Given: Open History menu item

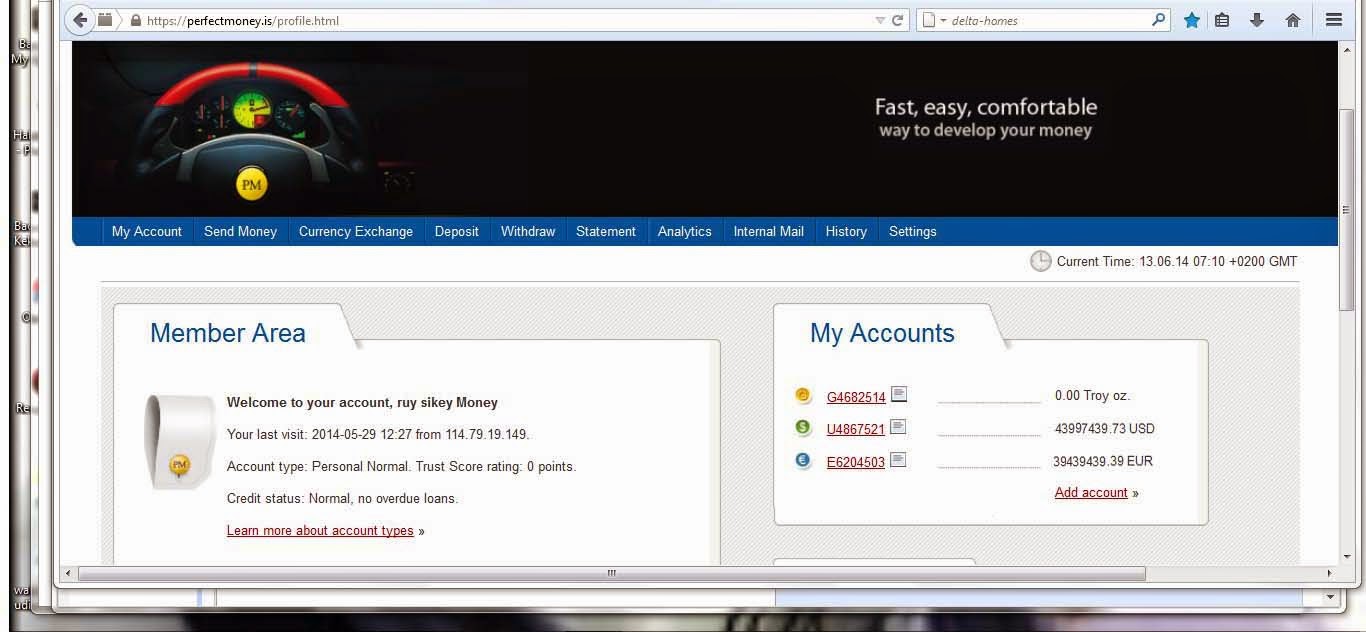Looking at the screenshot, I should pos(846,231).
